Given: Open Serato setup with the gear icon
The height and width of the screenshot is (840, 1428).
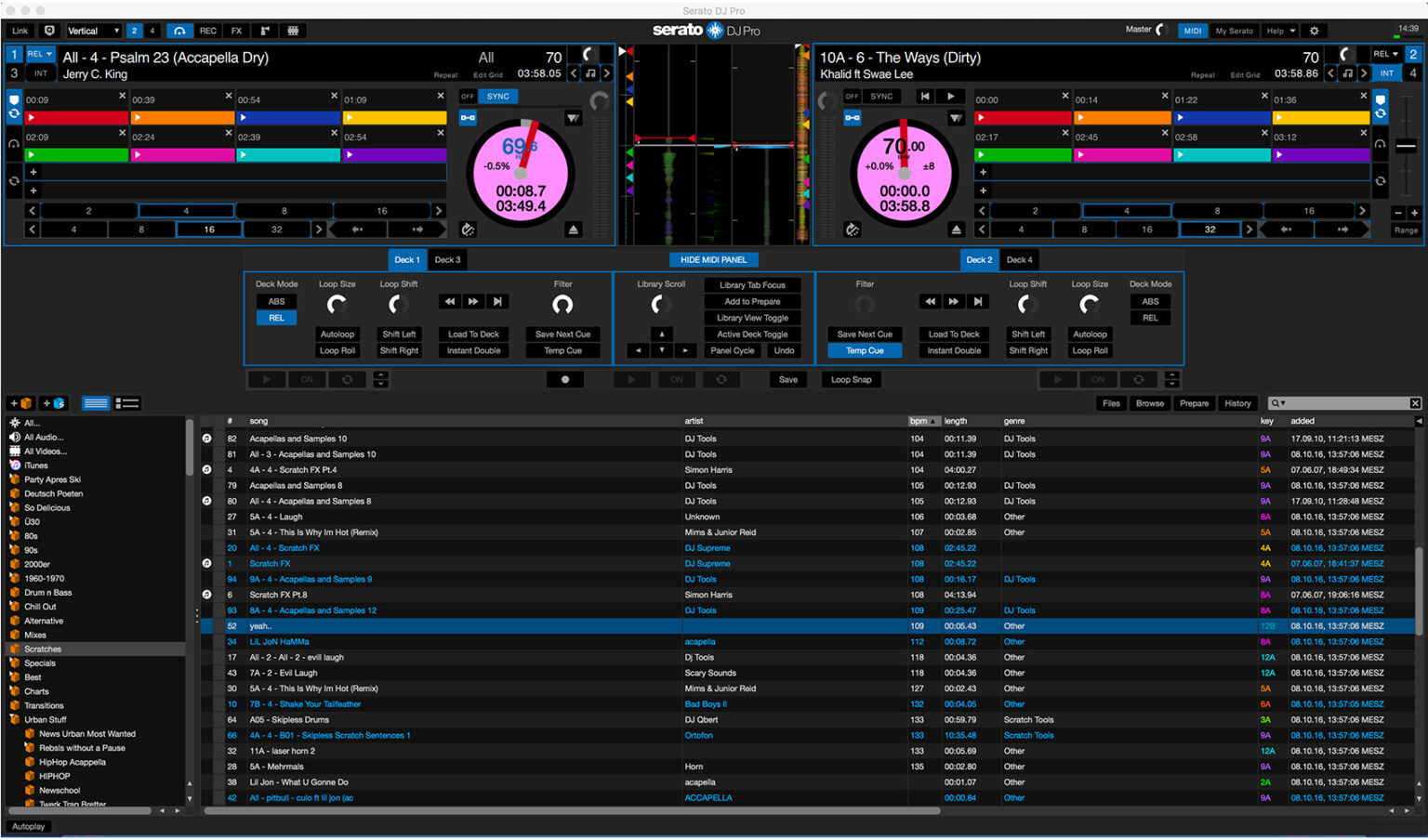Looking at the screenshot, I should 1314,31.
